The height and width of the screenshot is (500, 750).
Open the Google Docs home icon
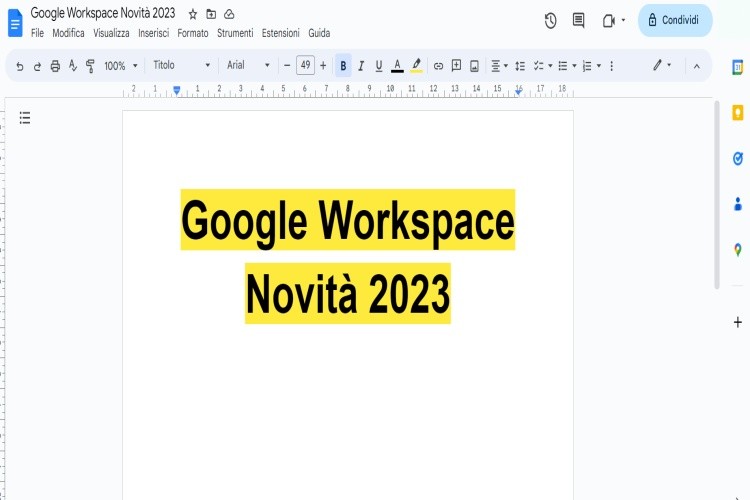(15, 23)
